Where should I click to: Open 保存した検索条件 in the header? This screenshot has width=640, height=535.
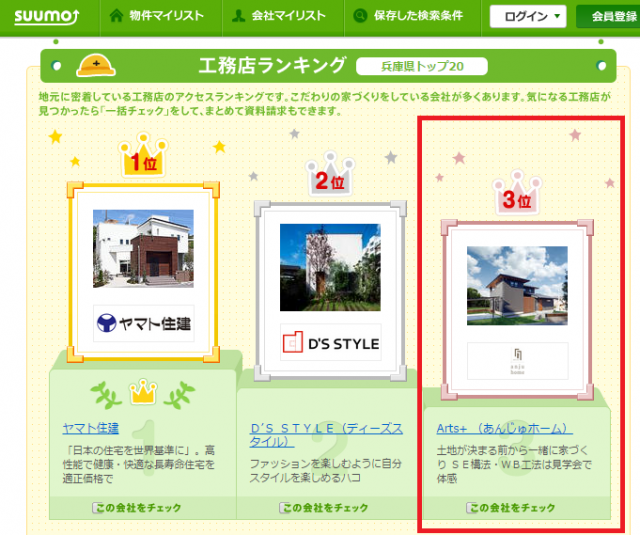point(418,16)
